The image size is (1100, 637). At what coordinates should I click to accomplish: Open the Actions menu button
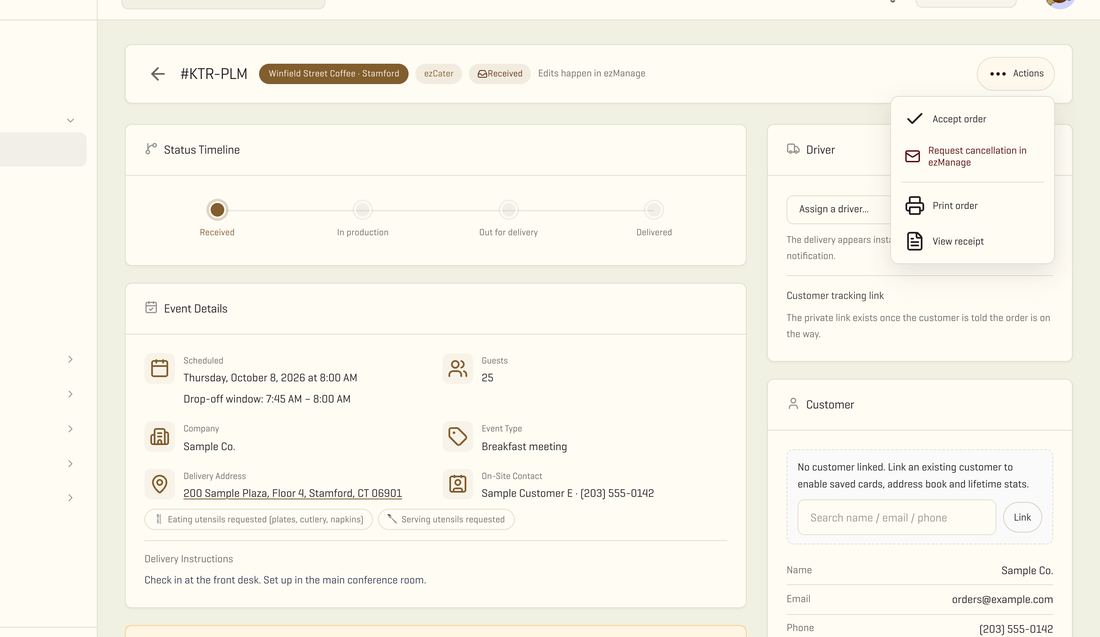[x=1015, y=74]
